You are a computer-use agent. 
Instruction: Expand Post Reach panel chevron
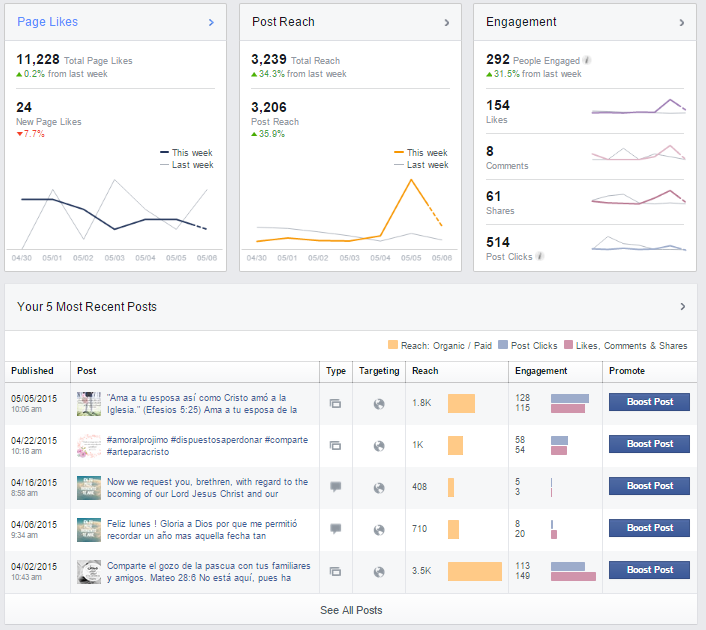tap(447, 22)
